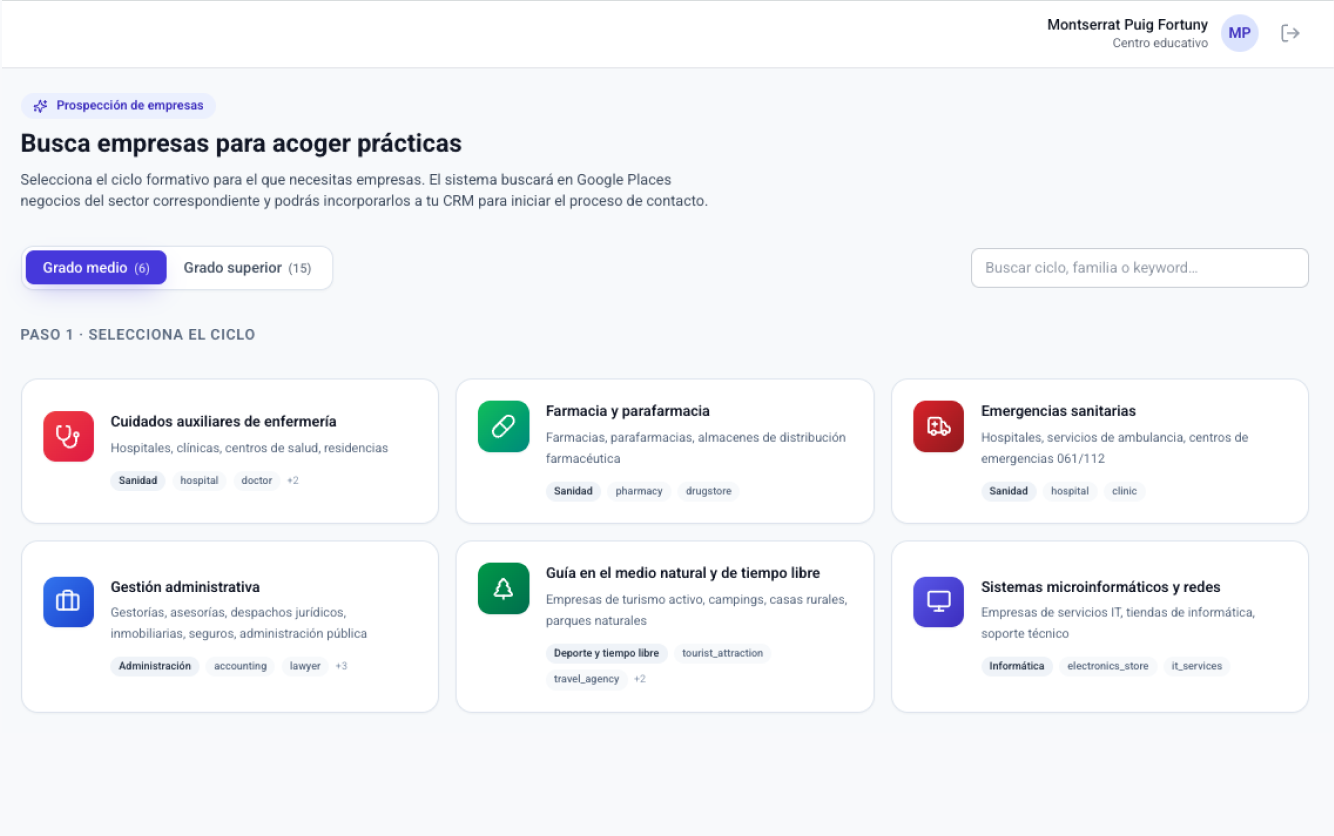Screen dimensions: 1334x836
Task: Focus the Buscar ciclo search field
Action: point(1140,268)
